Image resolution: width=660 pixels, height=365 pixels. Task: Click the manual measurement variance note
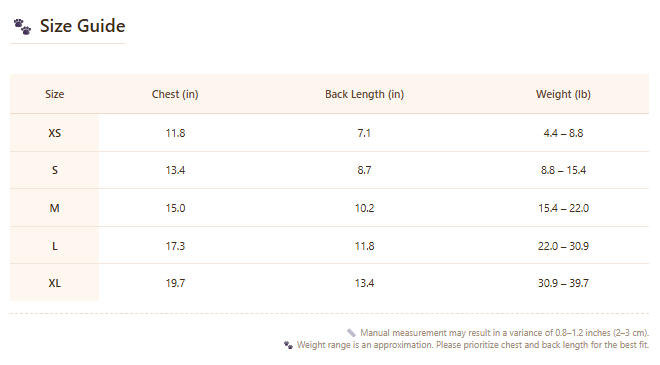[504, 333]
